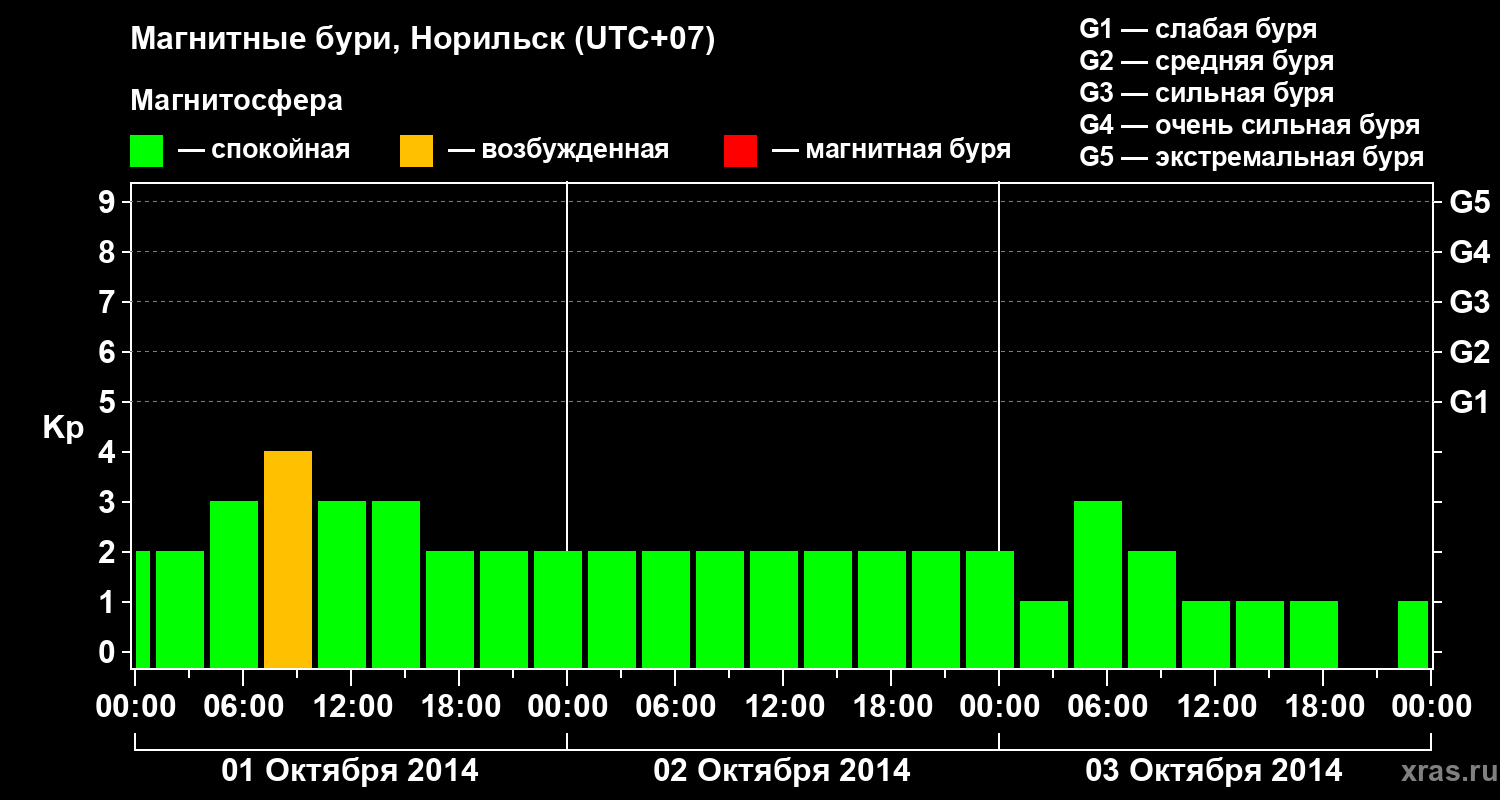Select the Kp 3 bar at 06:00 on 03 October
The image size is (1500, 800).
click(1098, 584)
